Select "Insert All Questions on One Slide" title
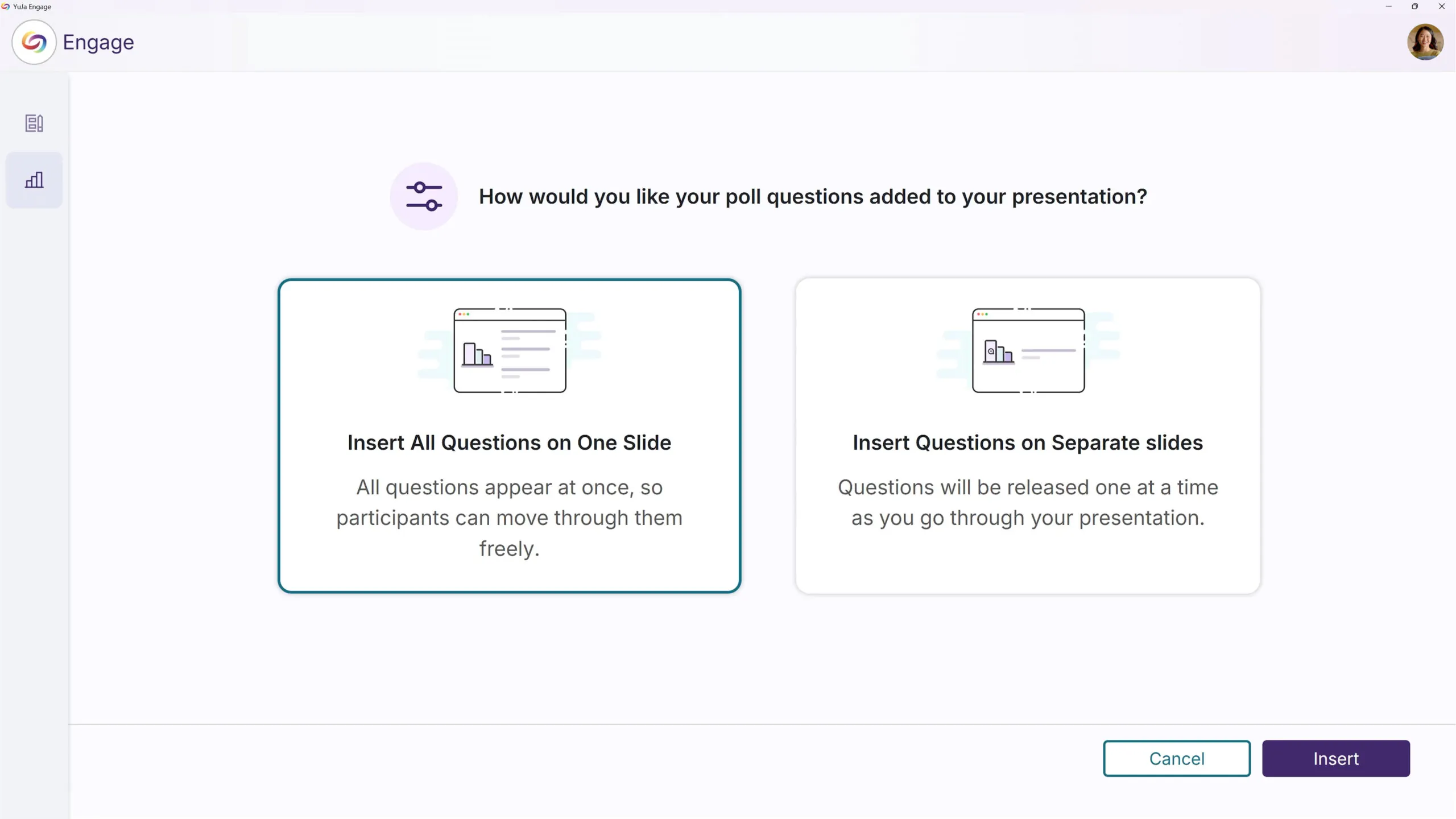The width and height of the screenshot is (1456, 819). [509, 442]
